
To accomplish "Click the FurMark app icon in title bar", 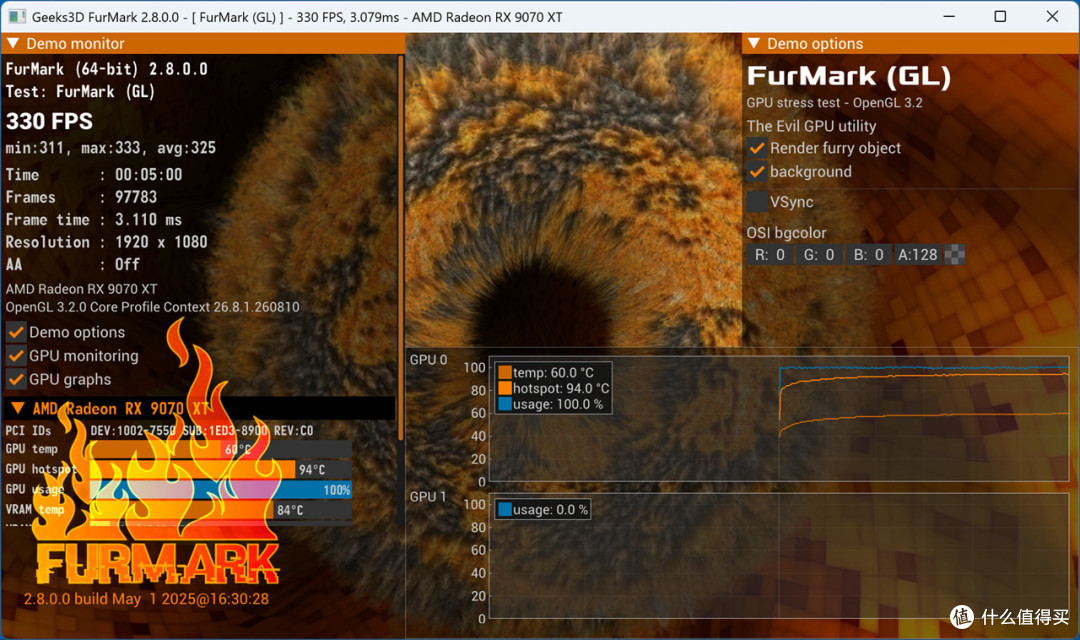I will coord(17,17).
